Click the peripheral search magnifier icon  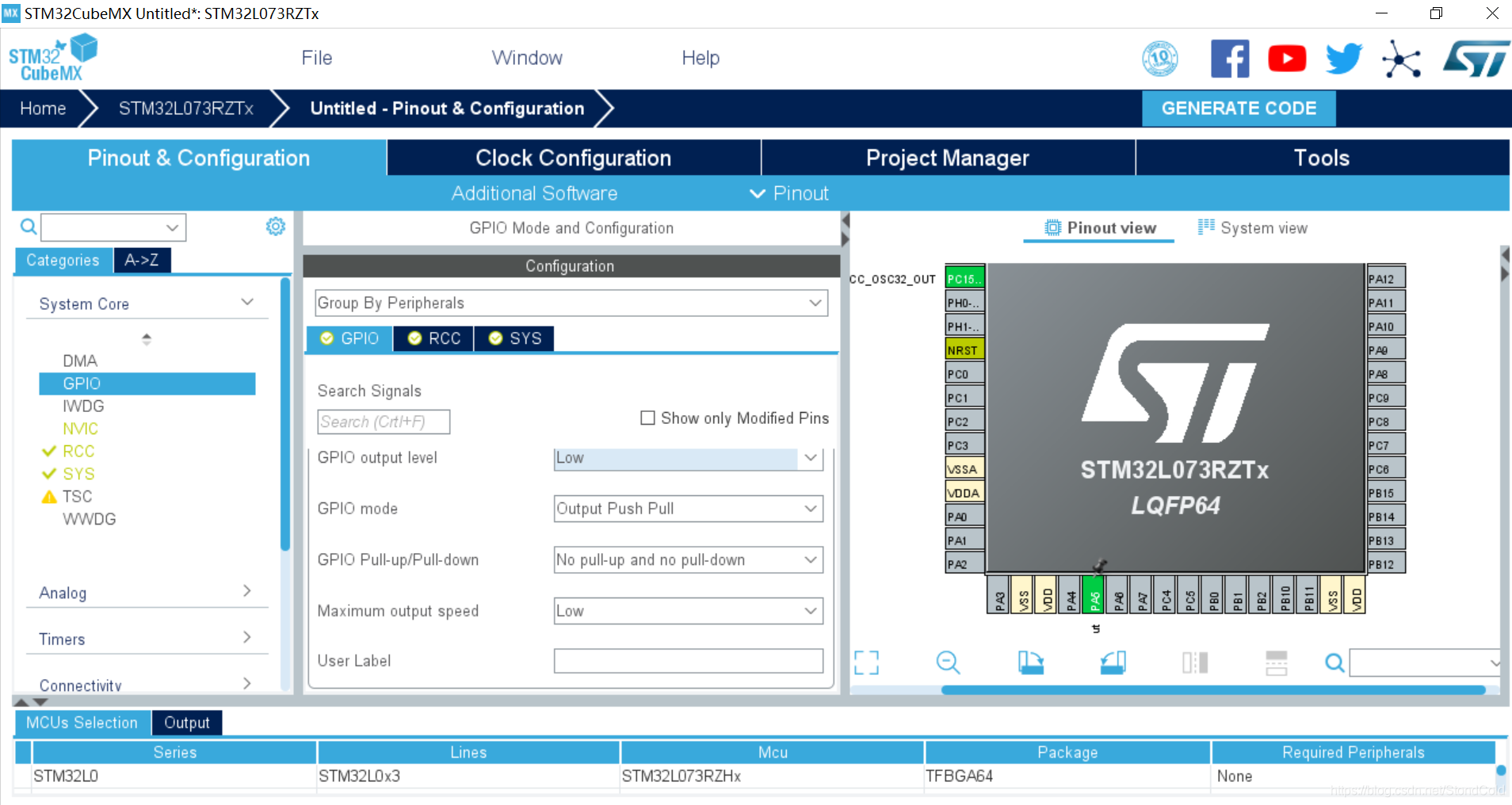coord(29,227)
